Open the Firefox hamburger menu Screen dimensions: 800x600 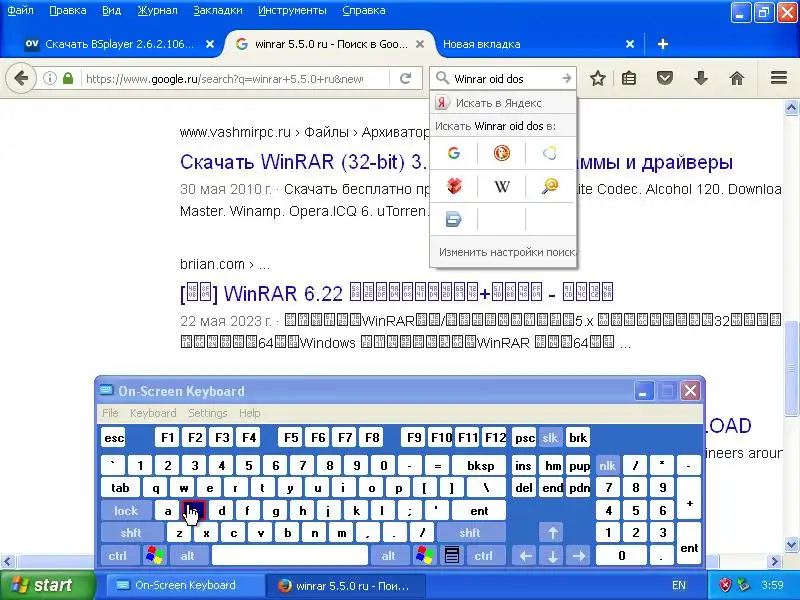pyautogui.click(x=779, y=78)
